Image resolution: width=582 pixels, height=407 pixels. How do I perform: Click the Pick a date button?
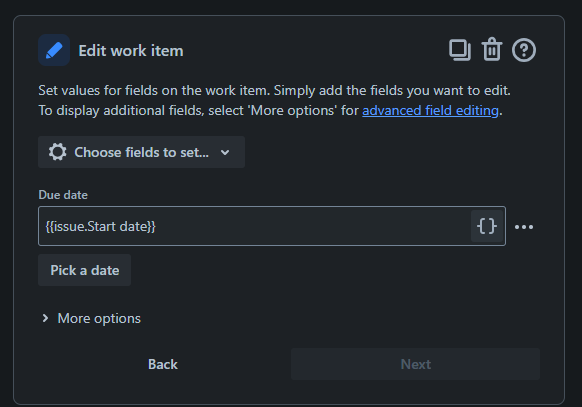[85, 270]
